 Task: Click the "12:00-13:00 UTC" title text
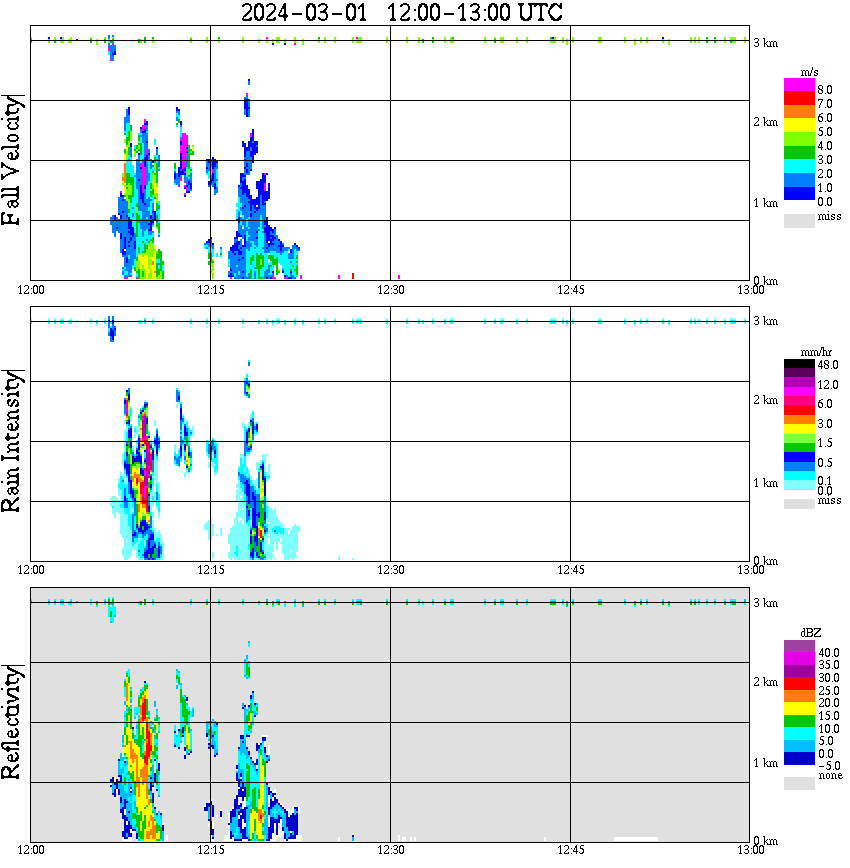tap(475, 12)
